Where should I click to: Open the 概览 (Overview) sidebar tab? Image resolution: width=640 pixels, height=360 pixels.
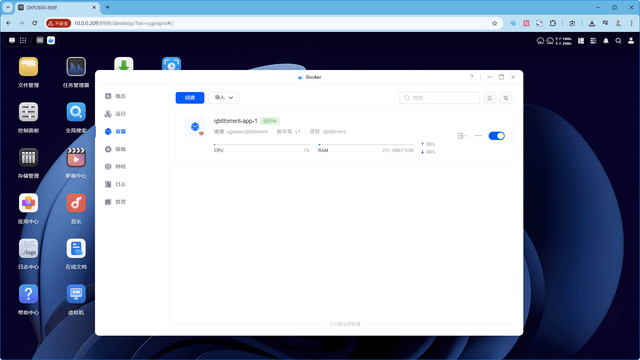pyautogui.click(x=116, y=96)
